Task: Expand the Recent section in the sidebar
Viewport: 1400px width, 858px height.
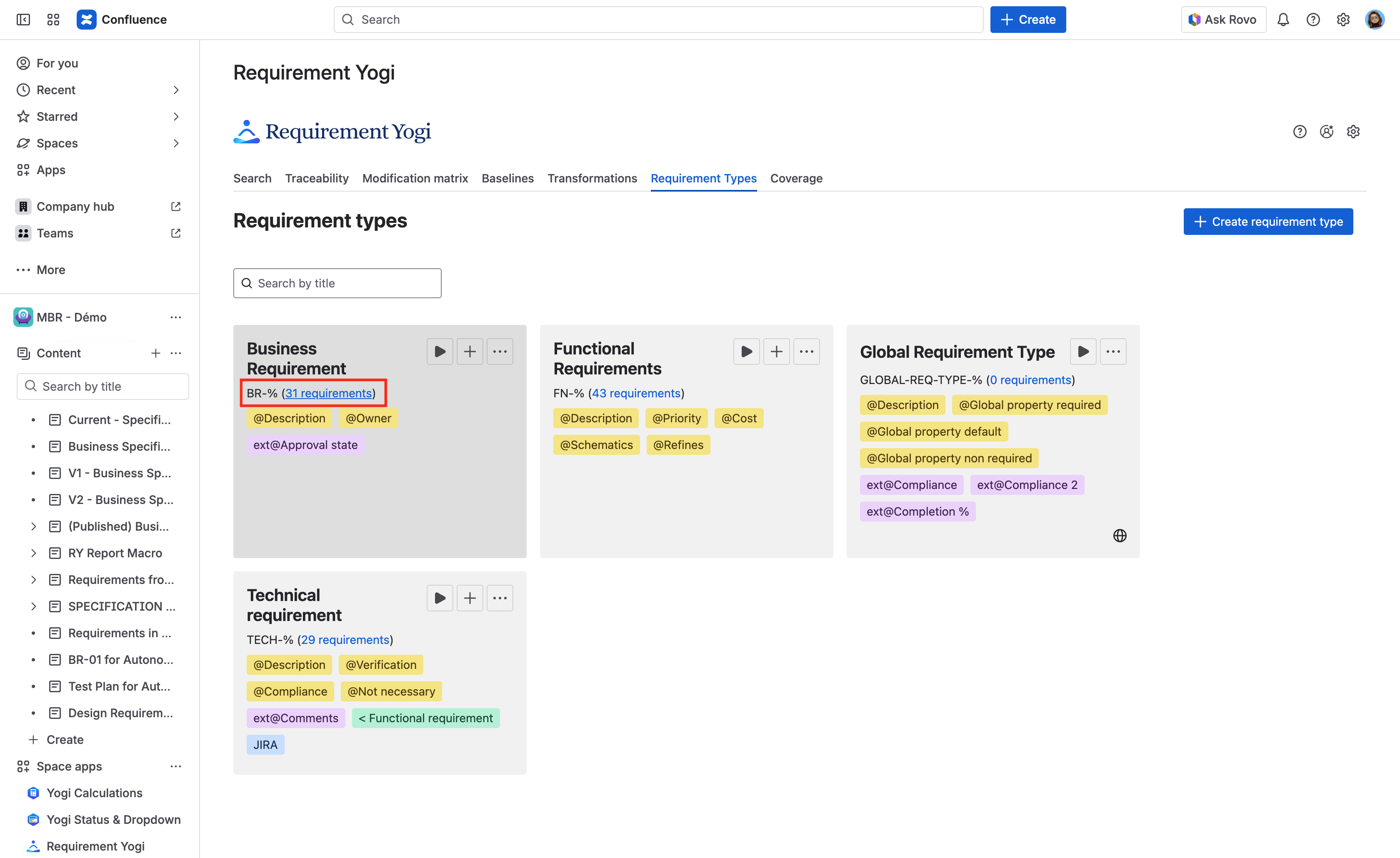Action: pyautogui.click(x=175, y=90)
